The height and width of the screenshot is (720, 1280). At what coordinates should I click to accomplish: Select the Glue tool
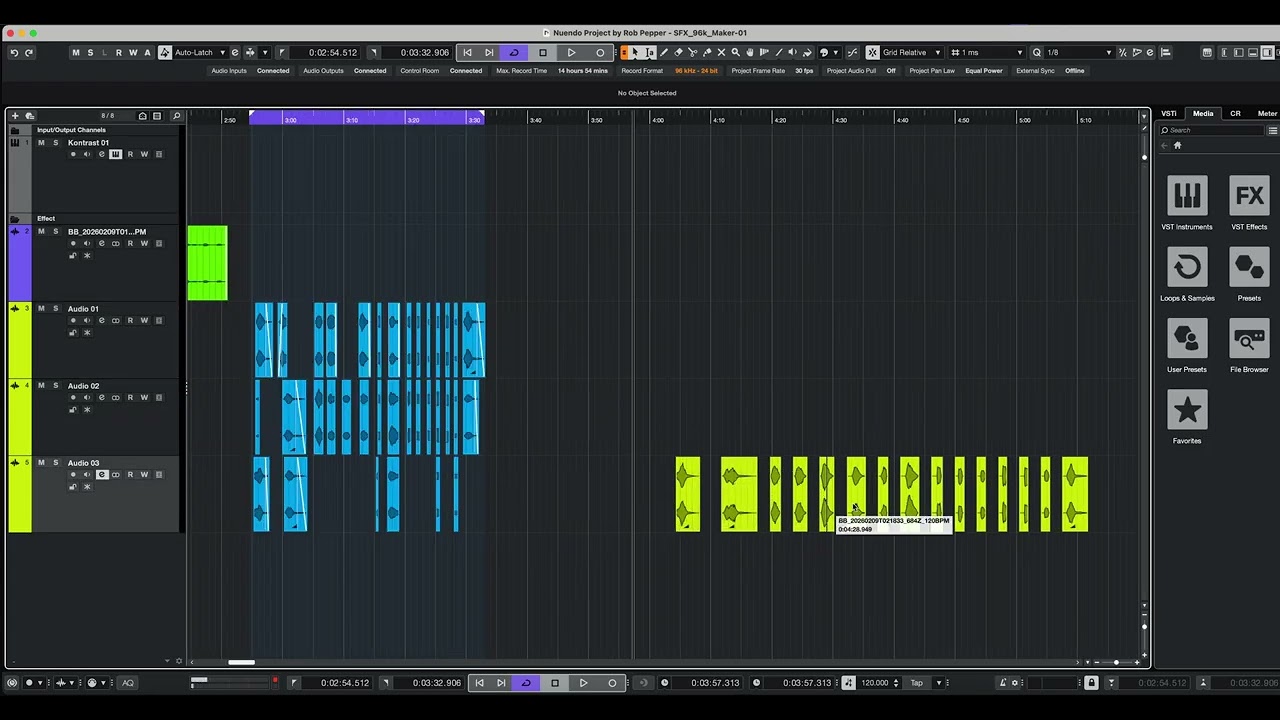click(707, 52)
